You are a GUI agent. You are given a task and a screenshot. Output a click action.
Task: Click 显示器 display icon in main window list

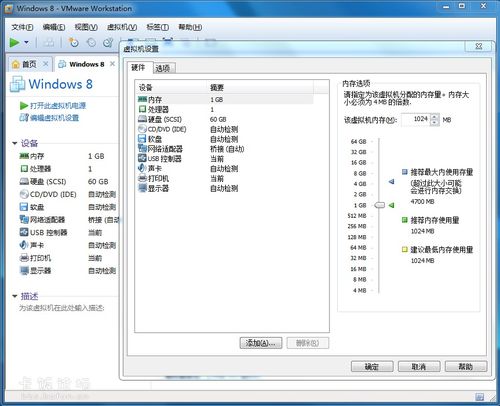(x=24, y=270)
